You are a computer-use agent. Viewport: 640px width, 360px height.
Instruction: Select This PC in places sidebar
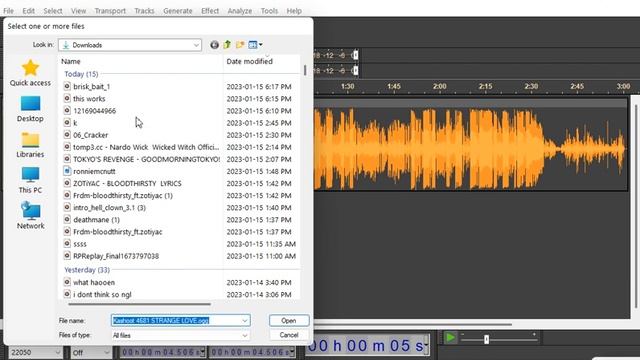30,180
